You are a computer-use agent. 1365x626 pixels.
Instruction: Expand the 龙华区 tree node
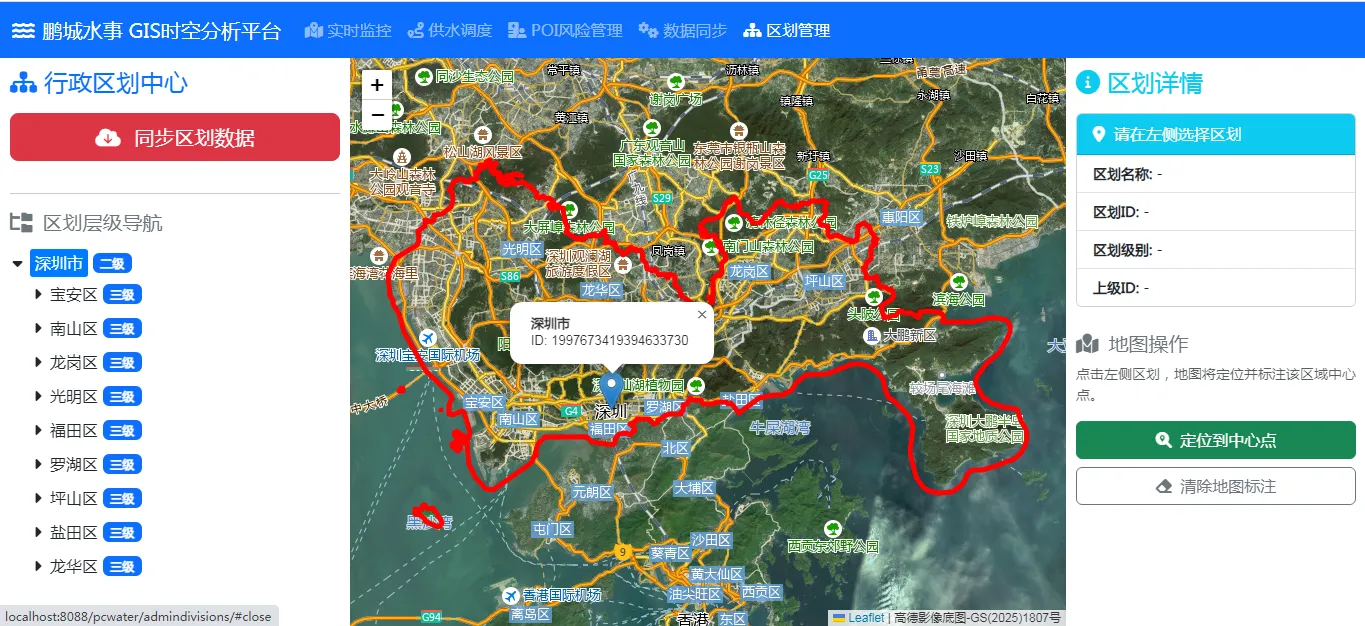point(38,566)
